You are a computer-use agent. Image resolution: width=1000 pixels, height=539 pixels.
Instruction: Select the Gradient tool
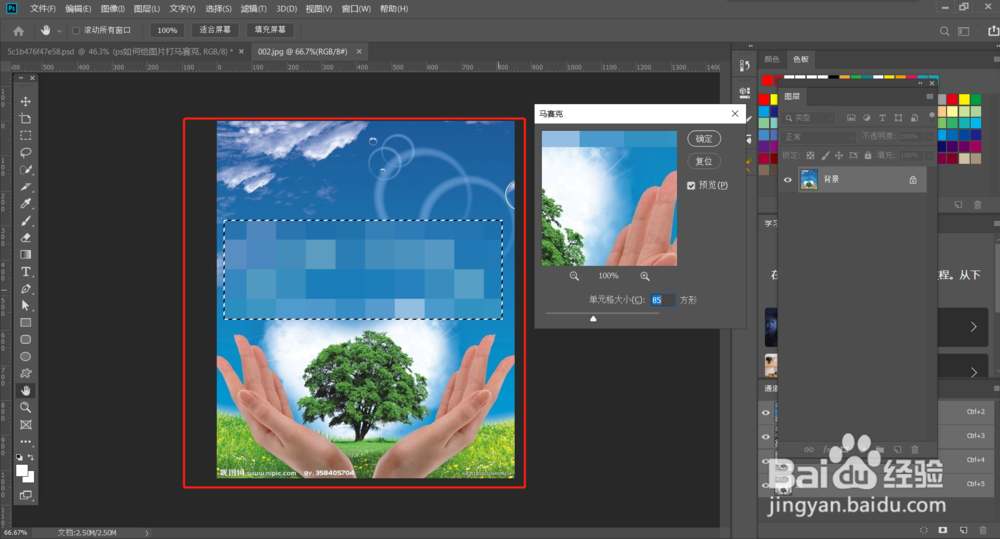(26, 255)
